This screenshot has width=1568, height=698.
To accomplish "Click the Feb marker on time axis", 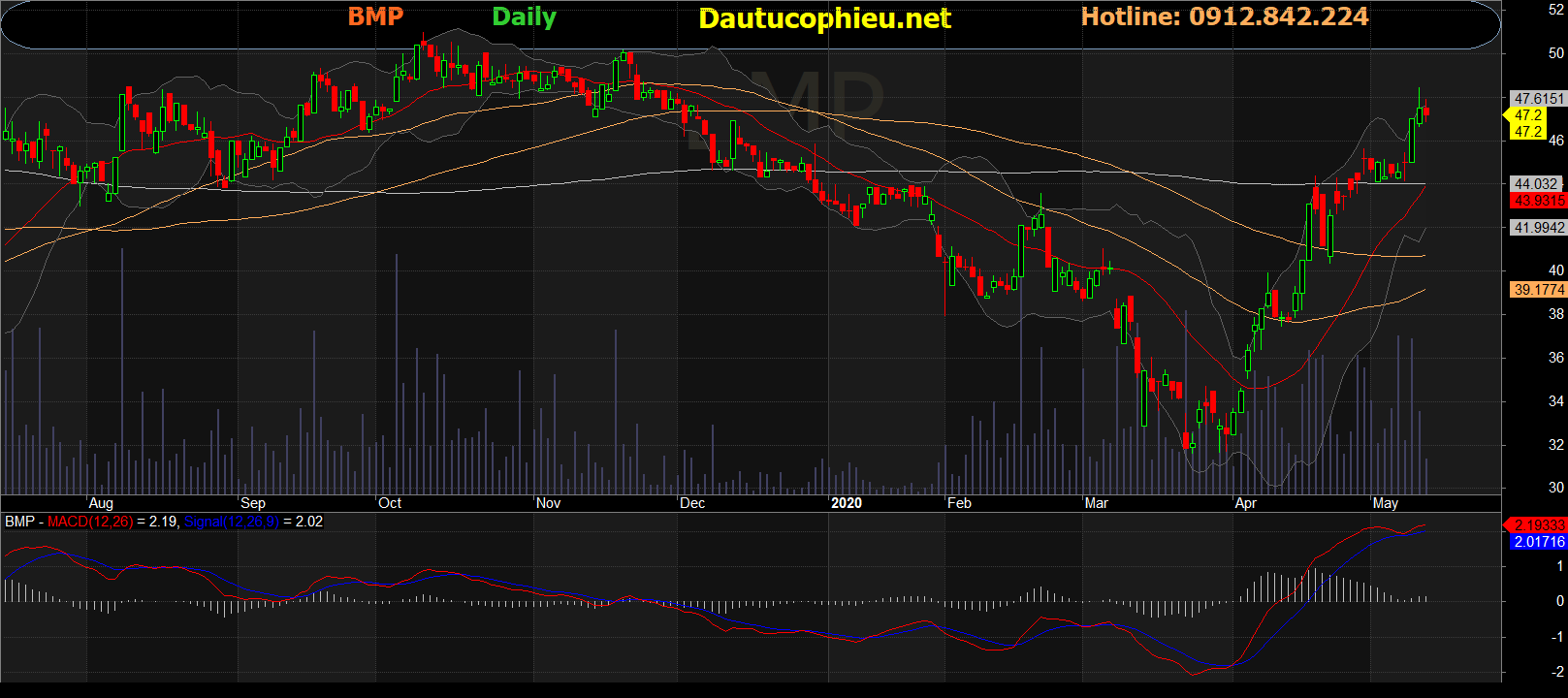I will [x=959, y=503].
